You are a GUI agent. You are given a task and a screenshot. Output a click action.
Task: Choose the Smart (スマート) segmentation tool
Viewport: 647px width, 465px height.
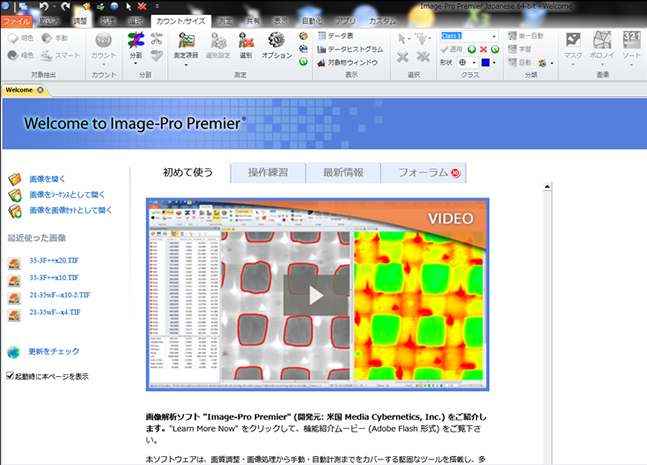point(60,55)
